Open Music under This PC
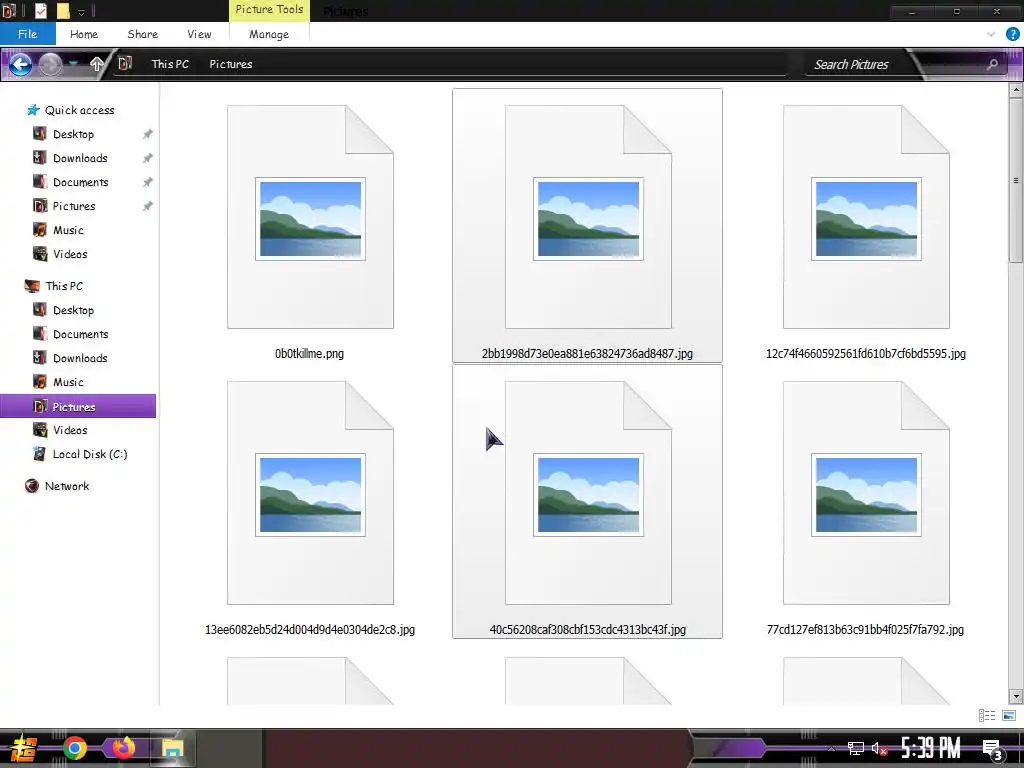This screenshot has width=1024, height=768. [x=68, y=382]
